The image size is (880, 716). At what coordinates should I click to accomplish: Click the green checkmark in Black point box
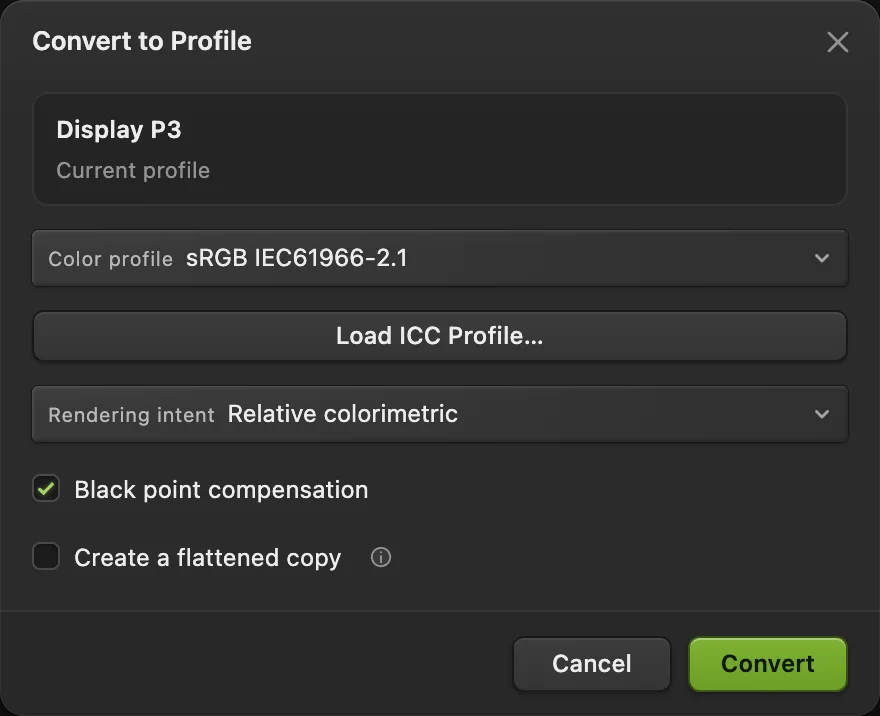tap(46, 489)
